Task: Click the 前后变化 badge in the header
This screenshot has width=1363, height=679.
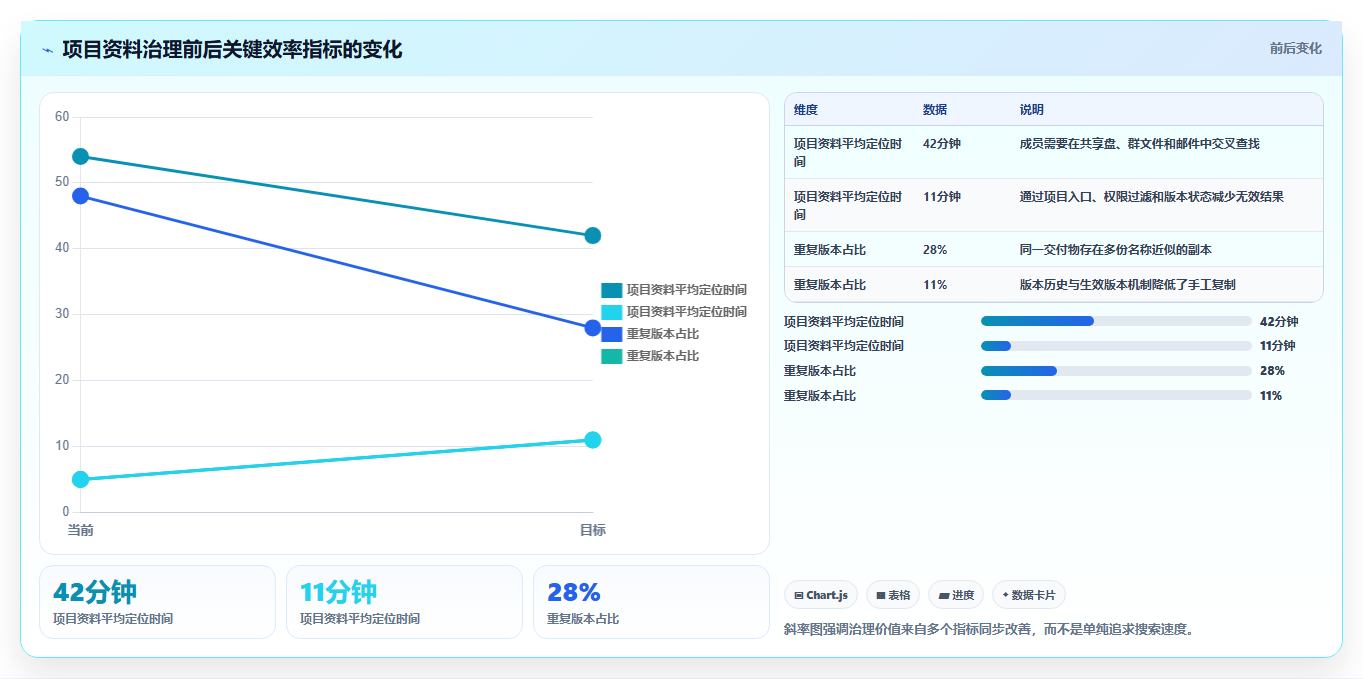Action: coord(1295,48)
